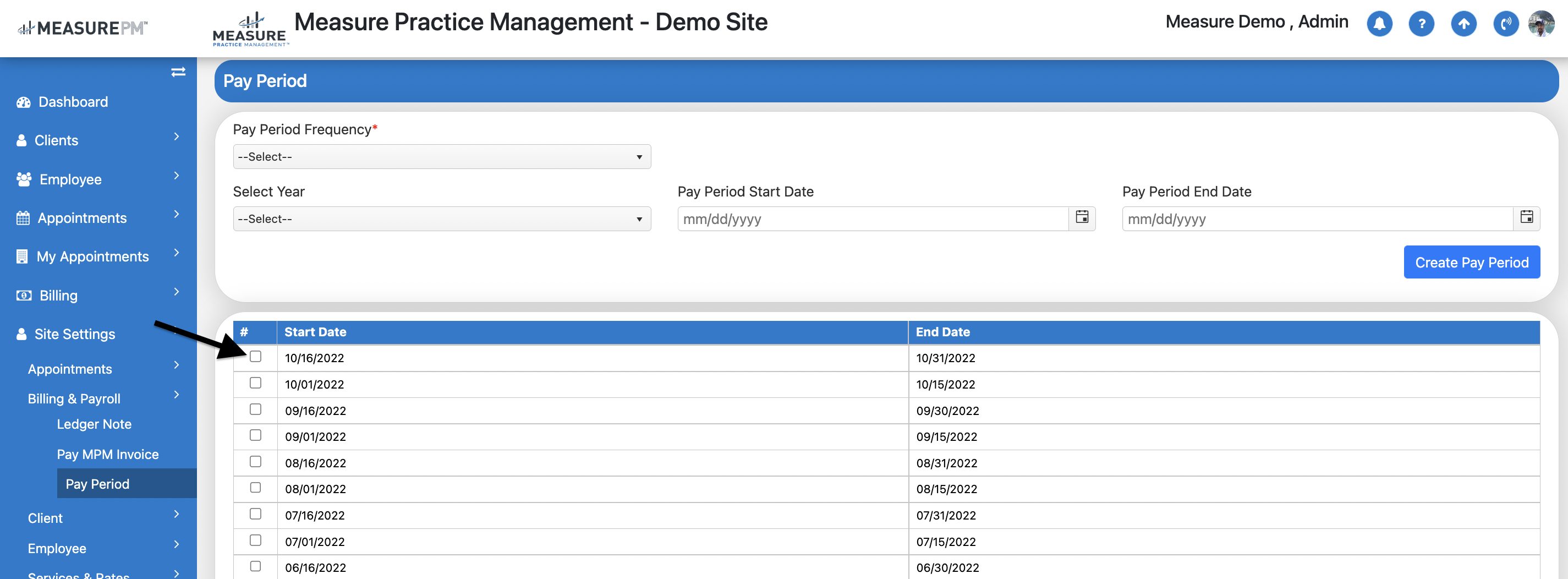
Task: Expand the top Appointments menu chevron
Action: point(177,214)
